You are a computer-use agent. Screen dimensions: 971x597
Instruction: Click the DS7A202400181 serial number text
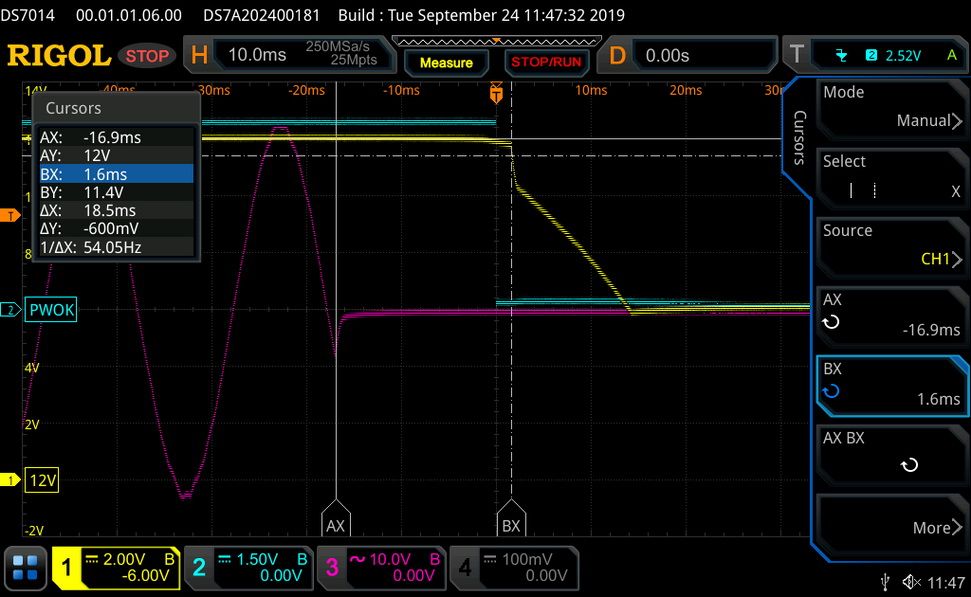tap(261, 15)
